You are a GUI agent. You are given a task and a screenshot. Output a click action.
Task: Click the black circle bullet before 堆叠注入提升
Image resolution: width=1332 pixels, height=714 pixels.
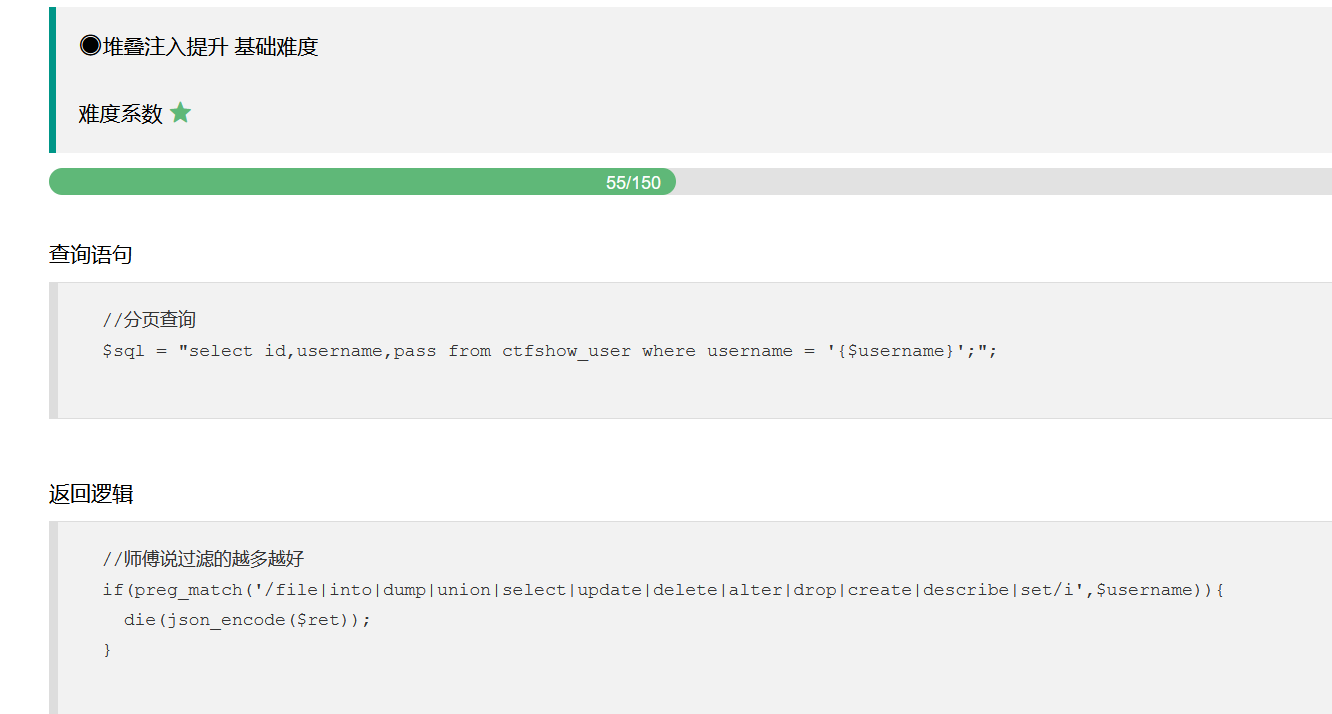click(90, 46)
